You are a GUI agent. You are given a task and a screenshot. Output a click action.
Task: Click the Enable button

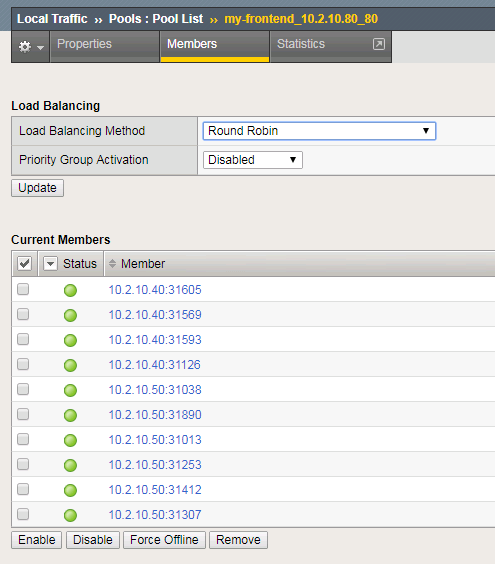pos(37,540)
